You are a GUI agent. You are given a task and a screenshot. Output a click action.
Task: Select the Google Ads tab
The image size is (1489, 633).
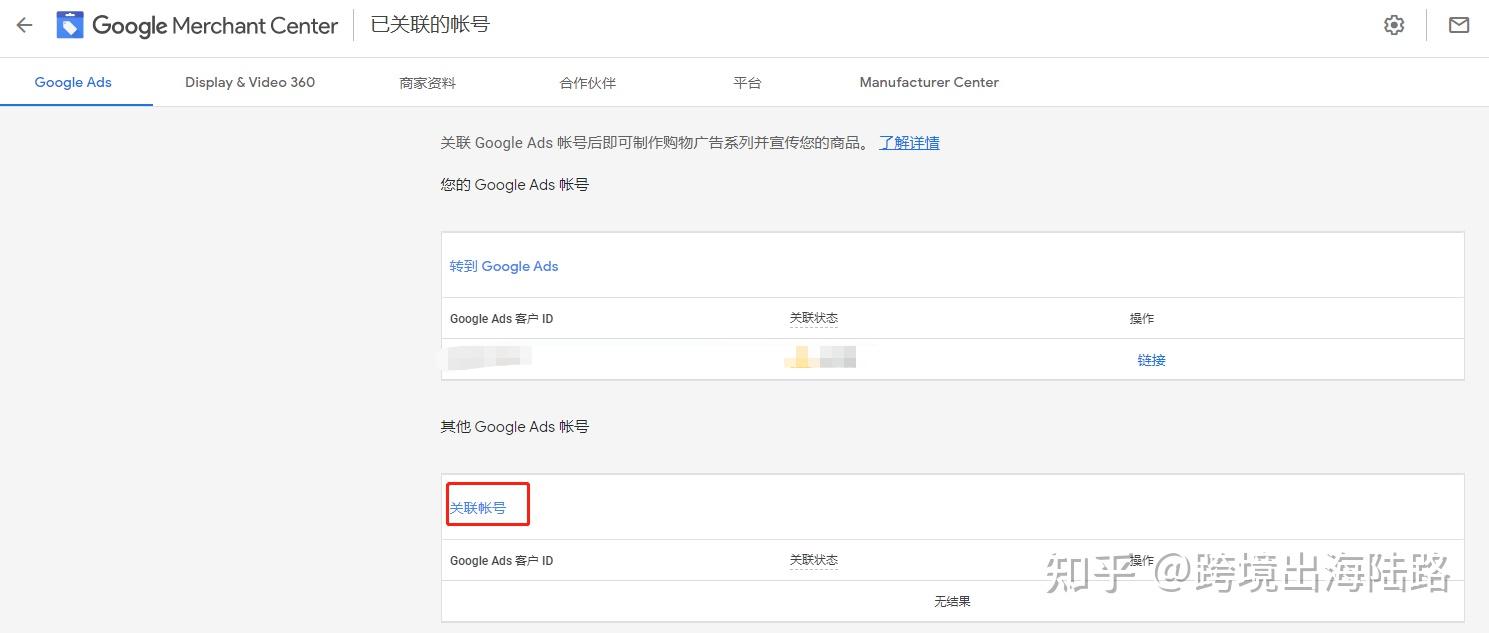point(73,82)
